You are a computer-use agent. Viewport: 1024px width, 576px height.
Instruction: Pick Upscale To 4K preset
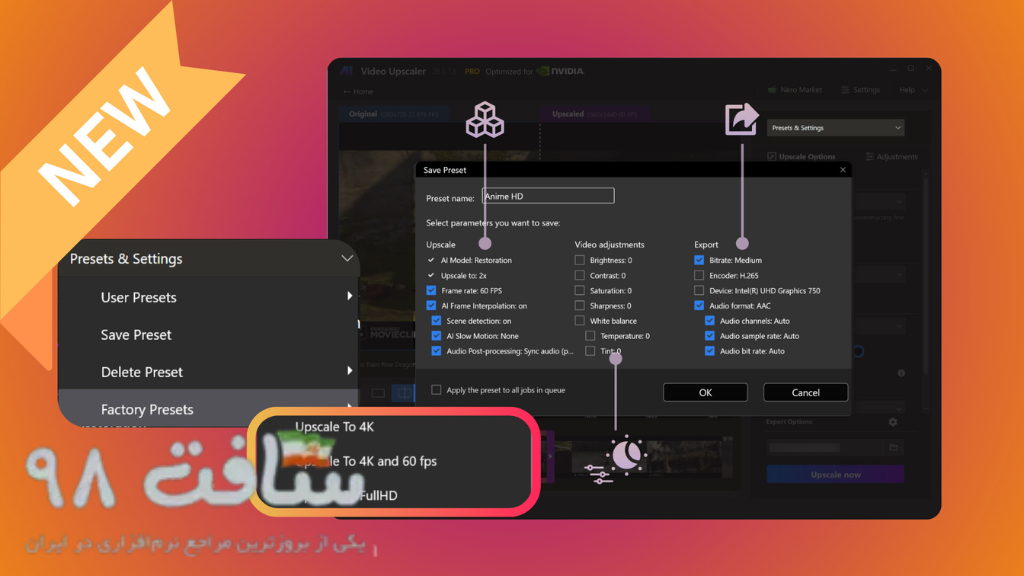[334, 426]
